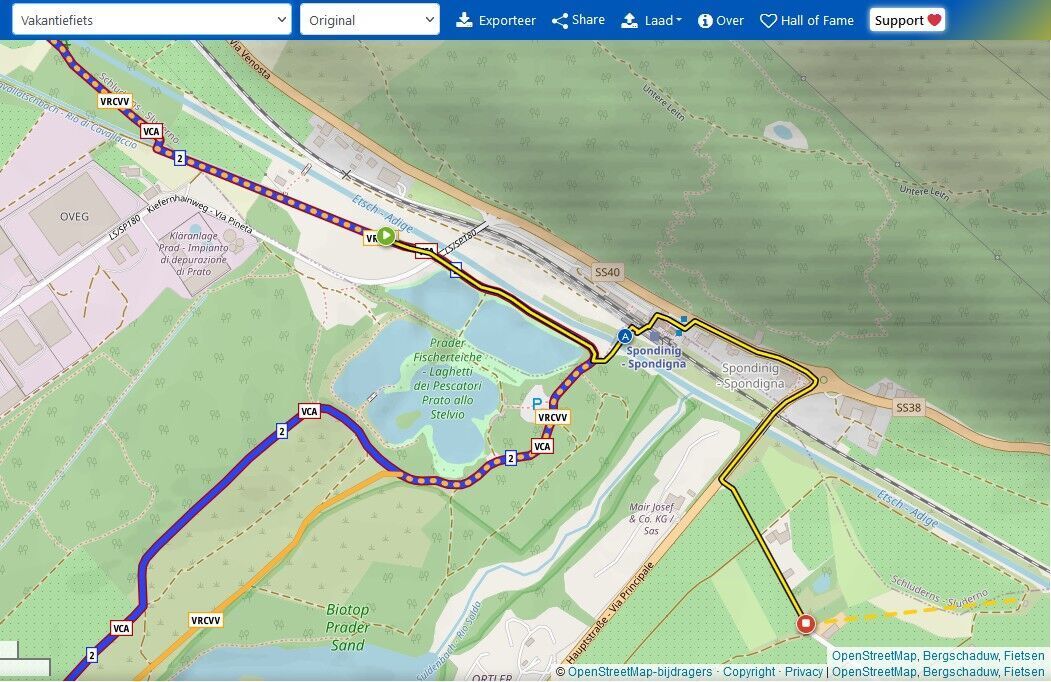Click the Spondinig train station icon
Screen dimensions: 1051x682
(625, 337)
